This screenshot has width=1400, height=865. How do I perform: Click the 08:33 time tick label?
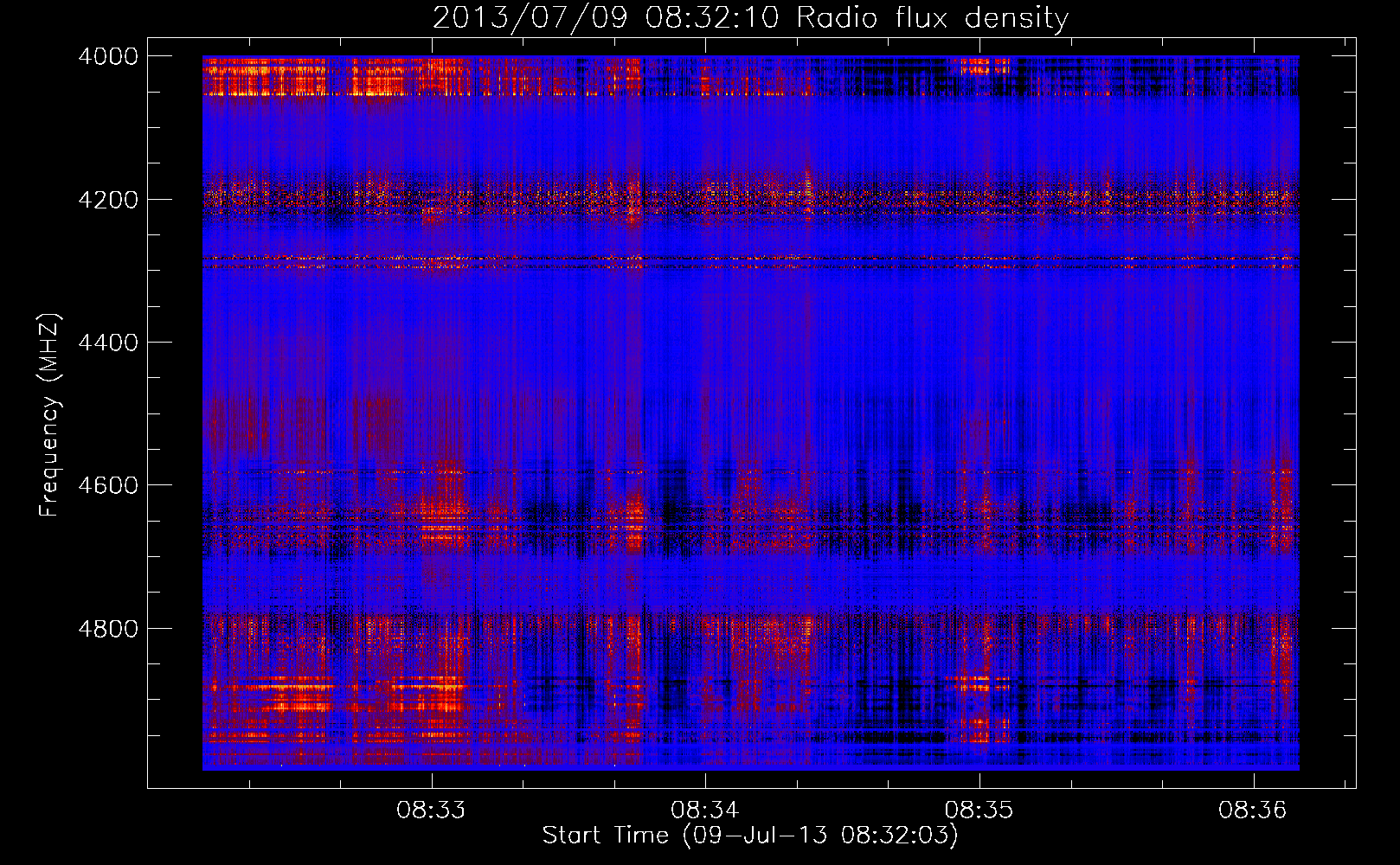point(431,811)
